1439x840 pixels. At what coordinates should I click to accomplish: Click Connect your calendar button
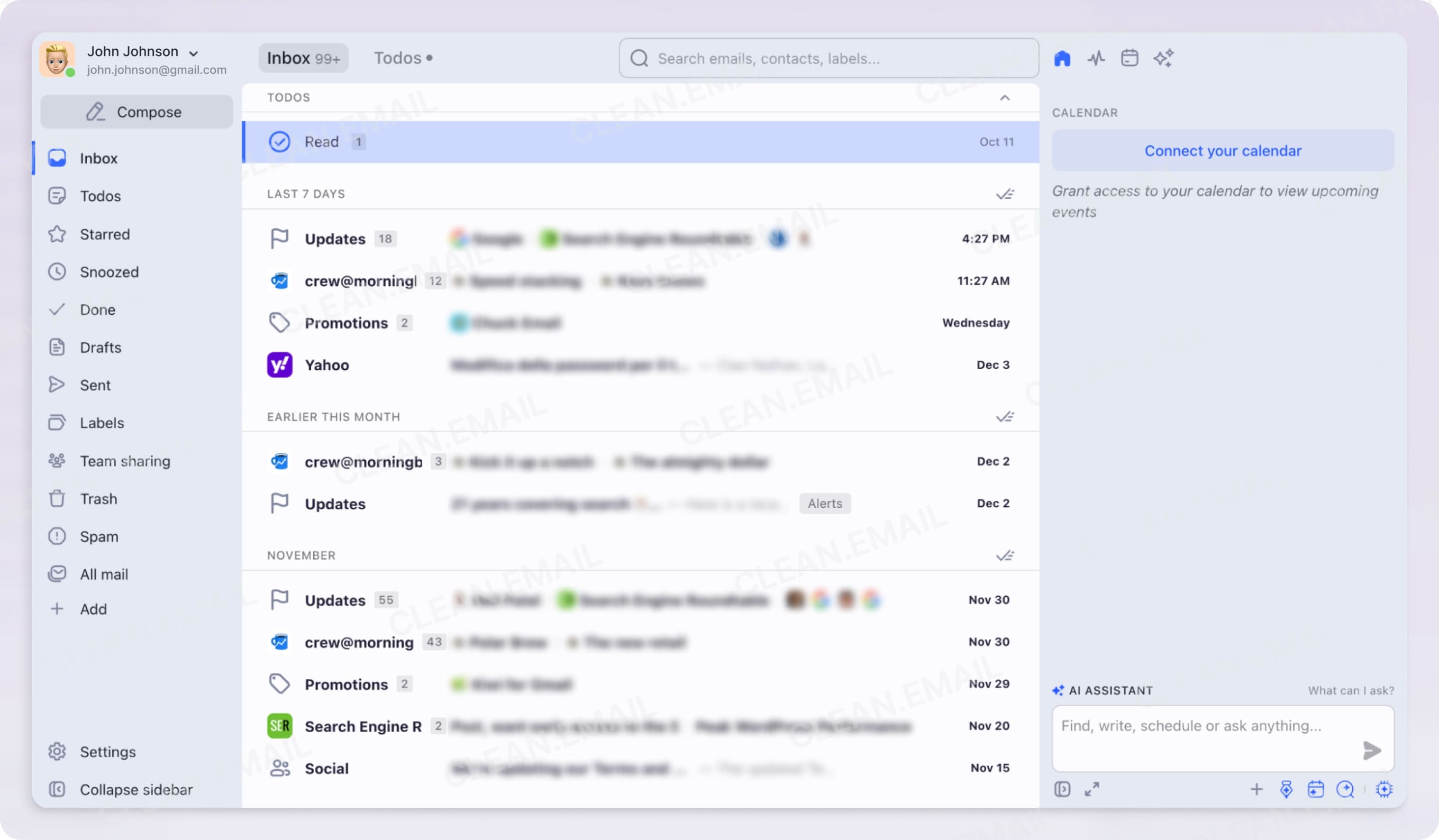[1223, 150]
